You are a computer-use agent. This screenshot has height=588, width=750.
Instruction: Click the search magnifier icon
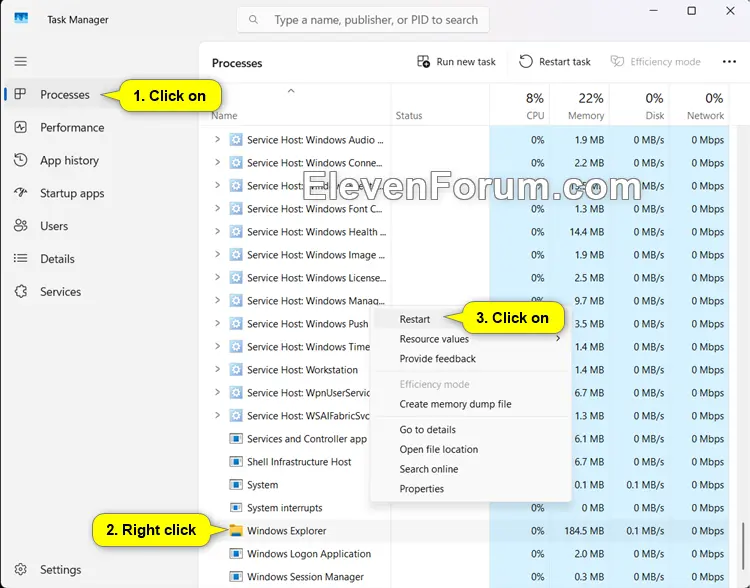pos(254,20)
